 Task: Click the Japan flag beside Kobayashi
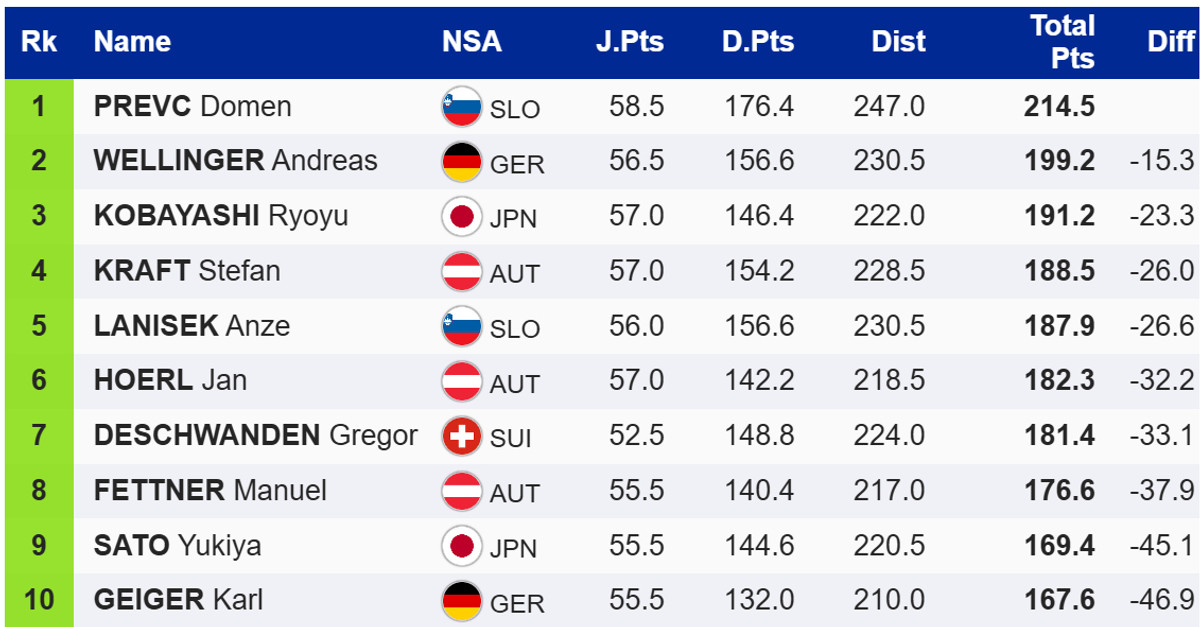click(461, 217)
